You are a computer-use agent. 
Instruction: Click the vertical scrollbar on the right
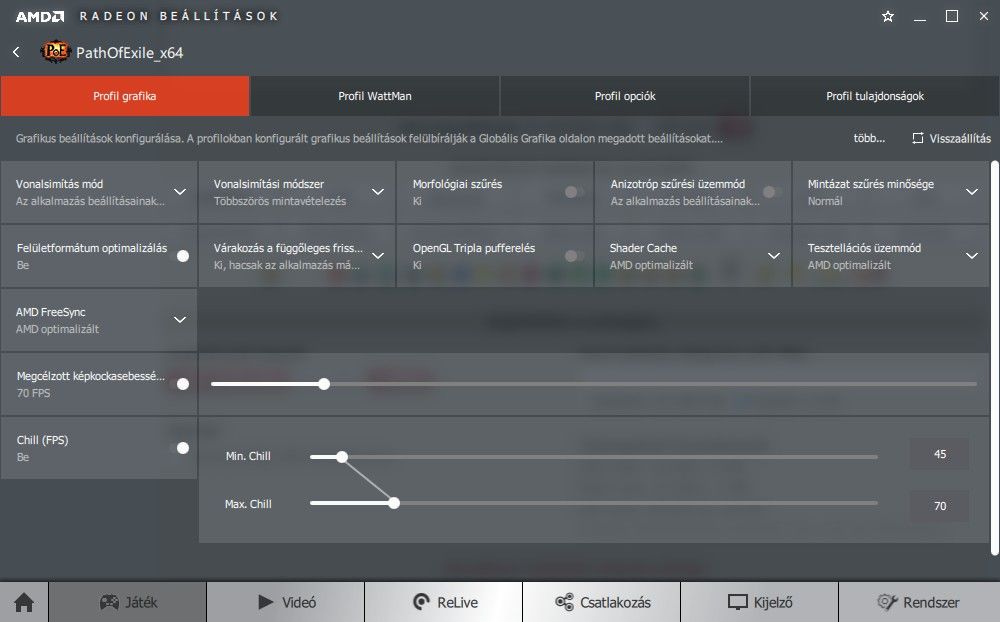[x=995, y=357]
